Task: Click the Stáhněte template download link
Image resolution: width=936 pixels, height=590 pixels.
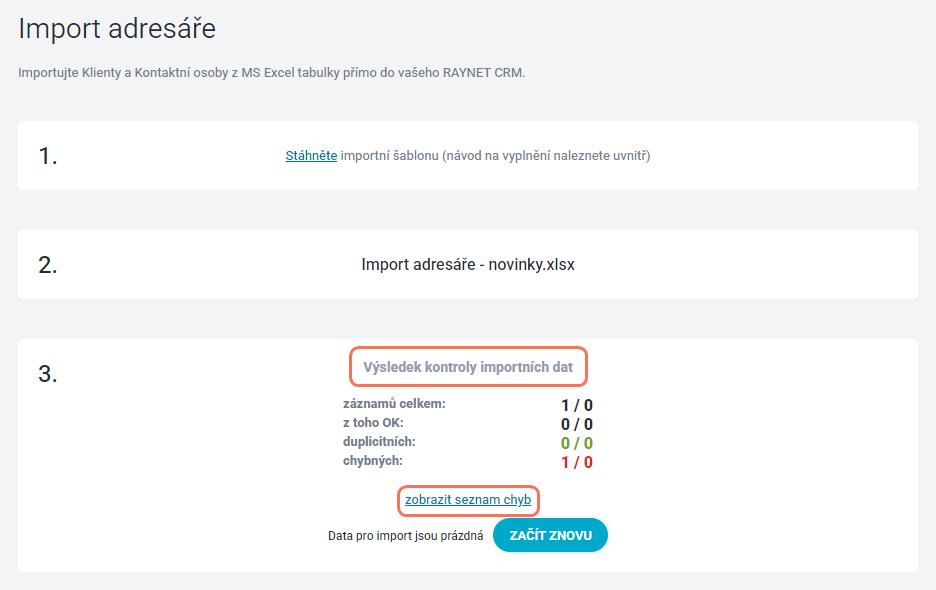Action: point(311,156)
